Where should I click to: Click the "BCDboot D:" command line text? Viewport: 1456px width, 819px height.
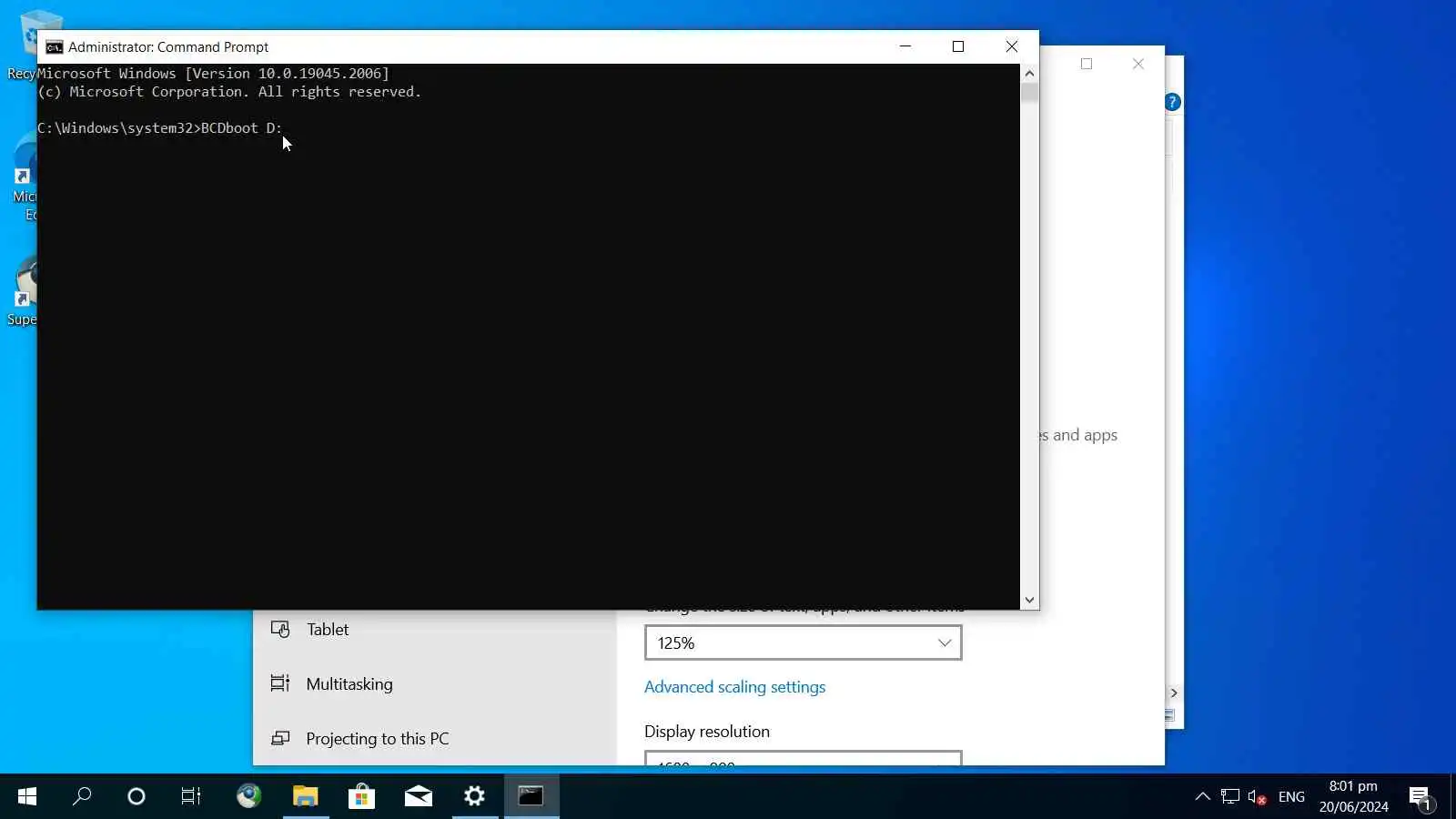241,128
